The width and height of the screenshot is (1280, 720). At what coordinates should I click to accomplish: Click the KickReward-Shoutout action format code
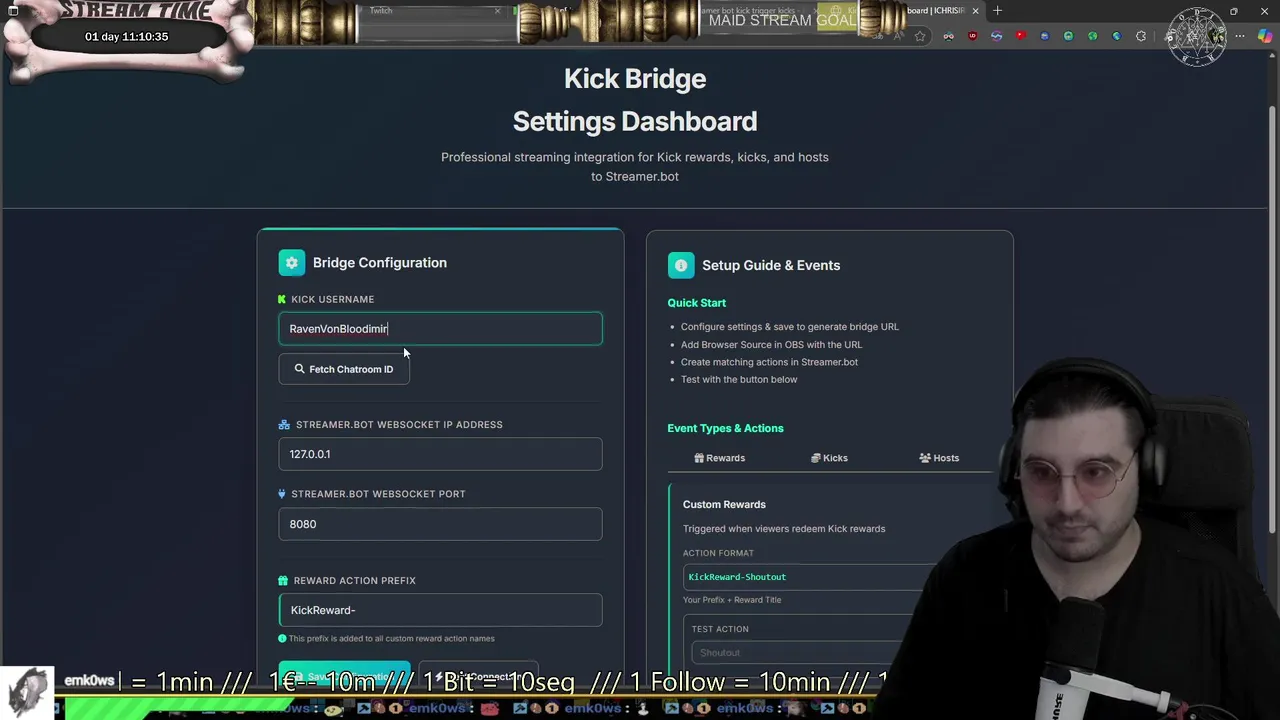[737, 577]
